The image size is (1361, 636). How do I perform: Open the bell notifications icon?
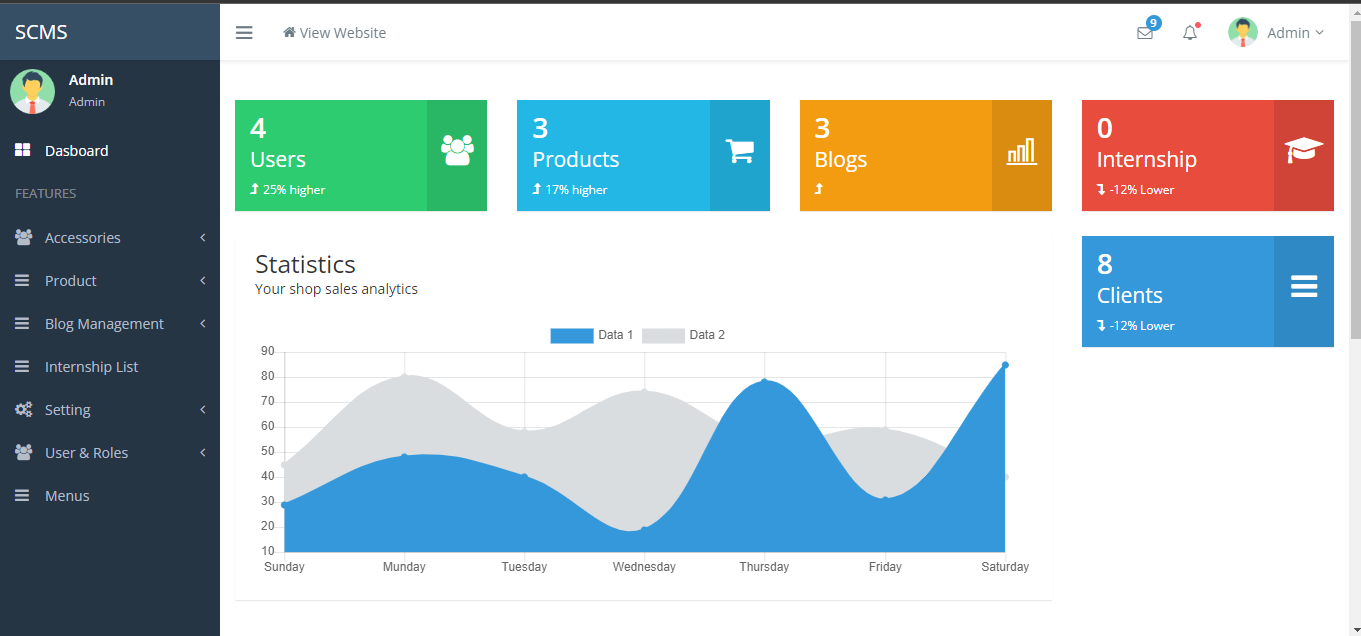1190,33
